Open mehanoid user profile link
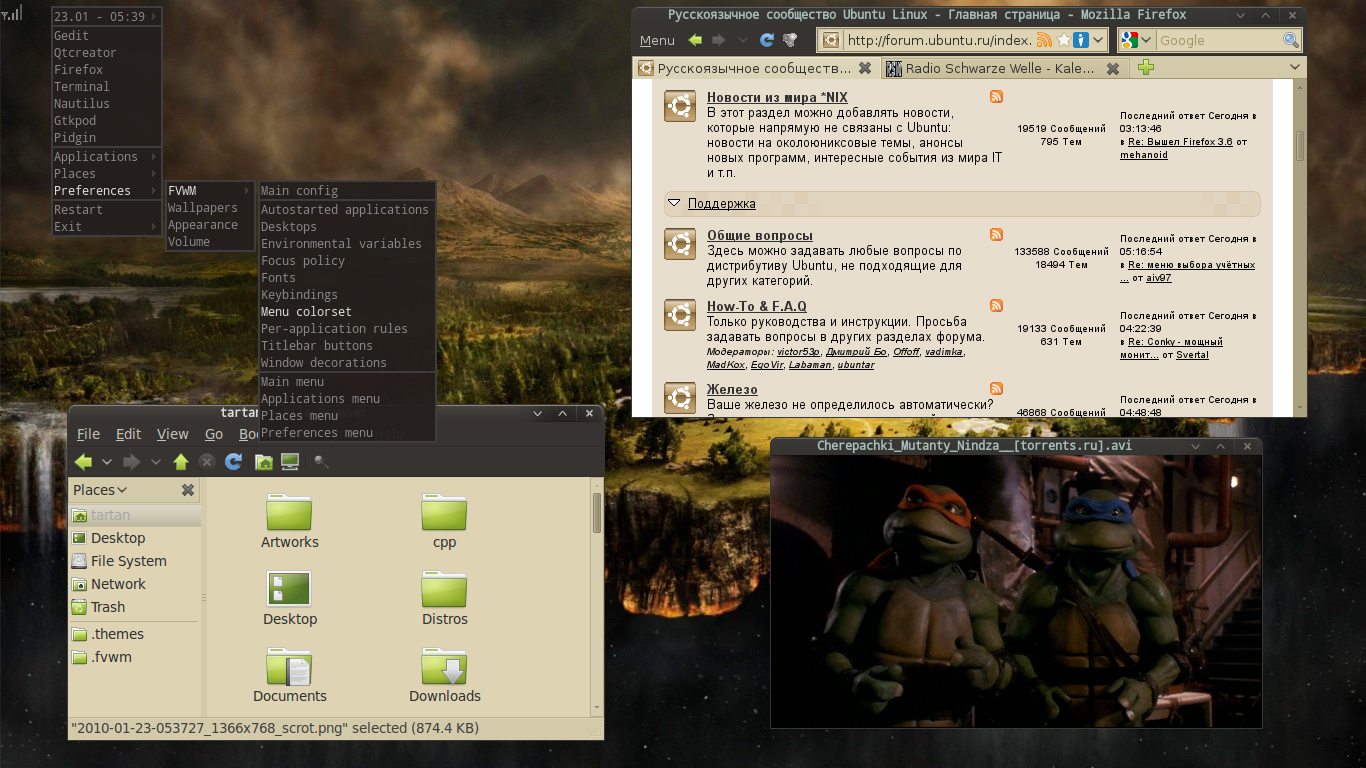This screenshot has width=1366, height=768. 1143,155
